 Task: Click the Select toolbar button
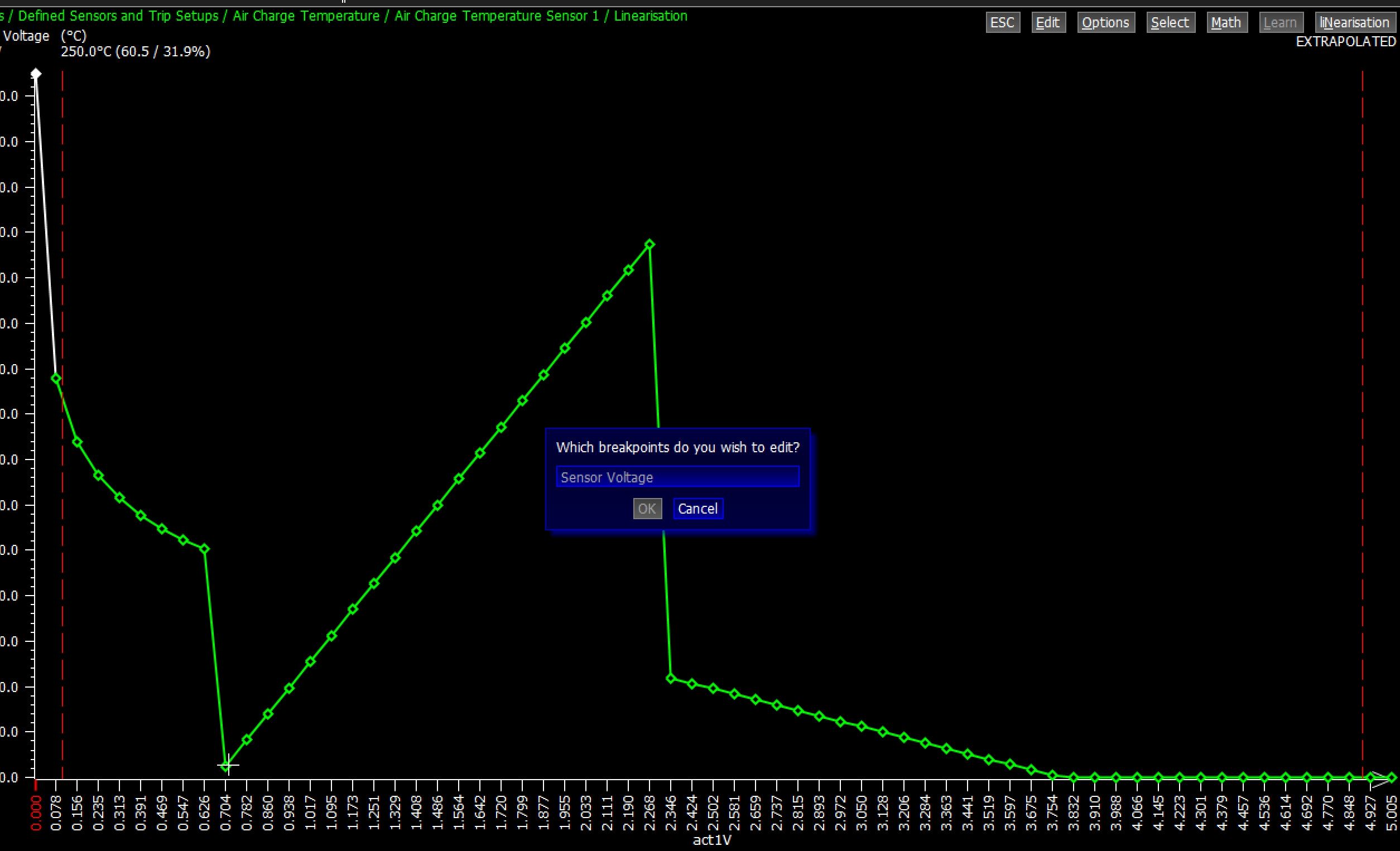click(x=1170, y=23)
